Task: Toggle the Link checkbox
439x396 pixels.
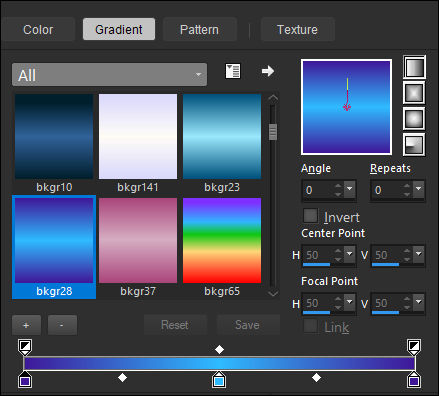Action: click(310, 326)
